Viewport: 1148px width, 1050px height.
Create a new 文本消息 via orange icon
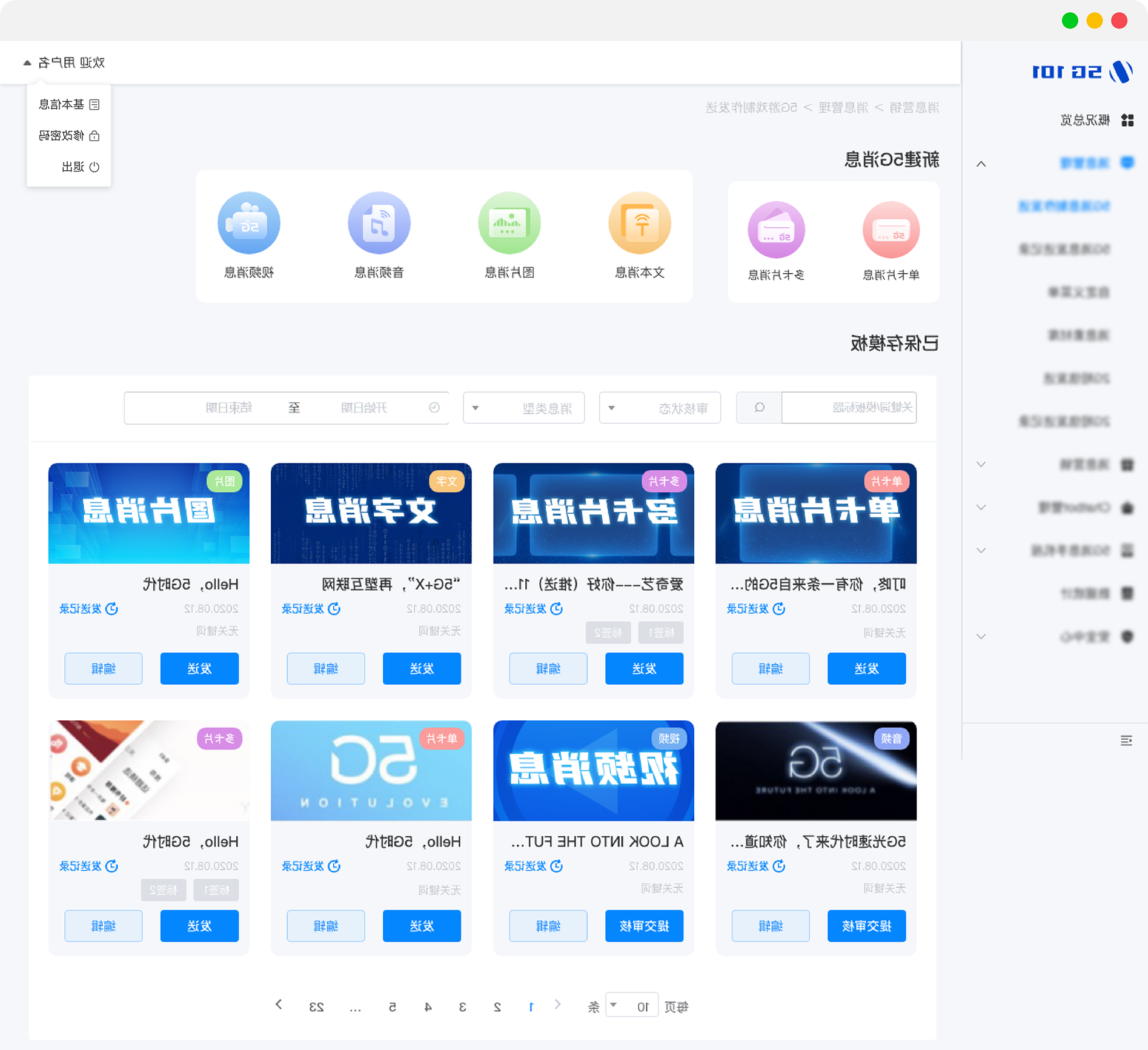point(639,223)
